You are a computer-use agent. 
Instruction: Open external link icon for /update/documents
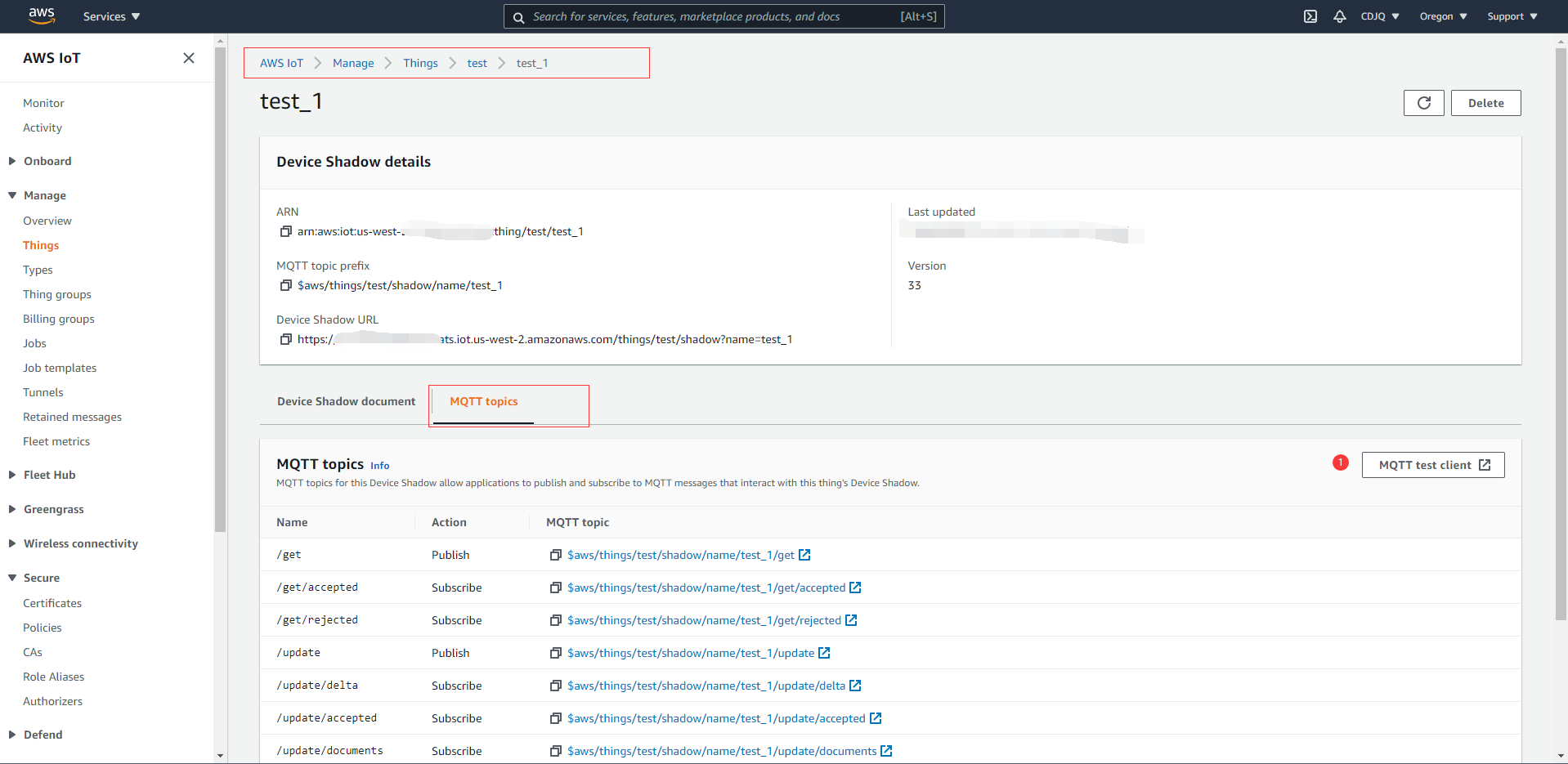[886, 751]
